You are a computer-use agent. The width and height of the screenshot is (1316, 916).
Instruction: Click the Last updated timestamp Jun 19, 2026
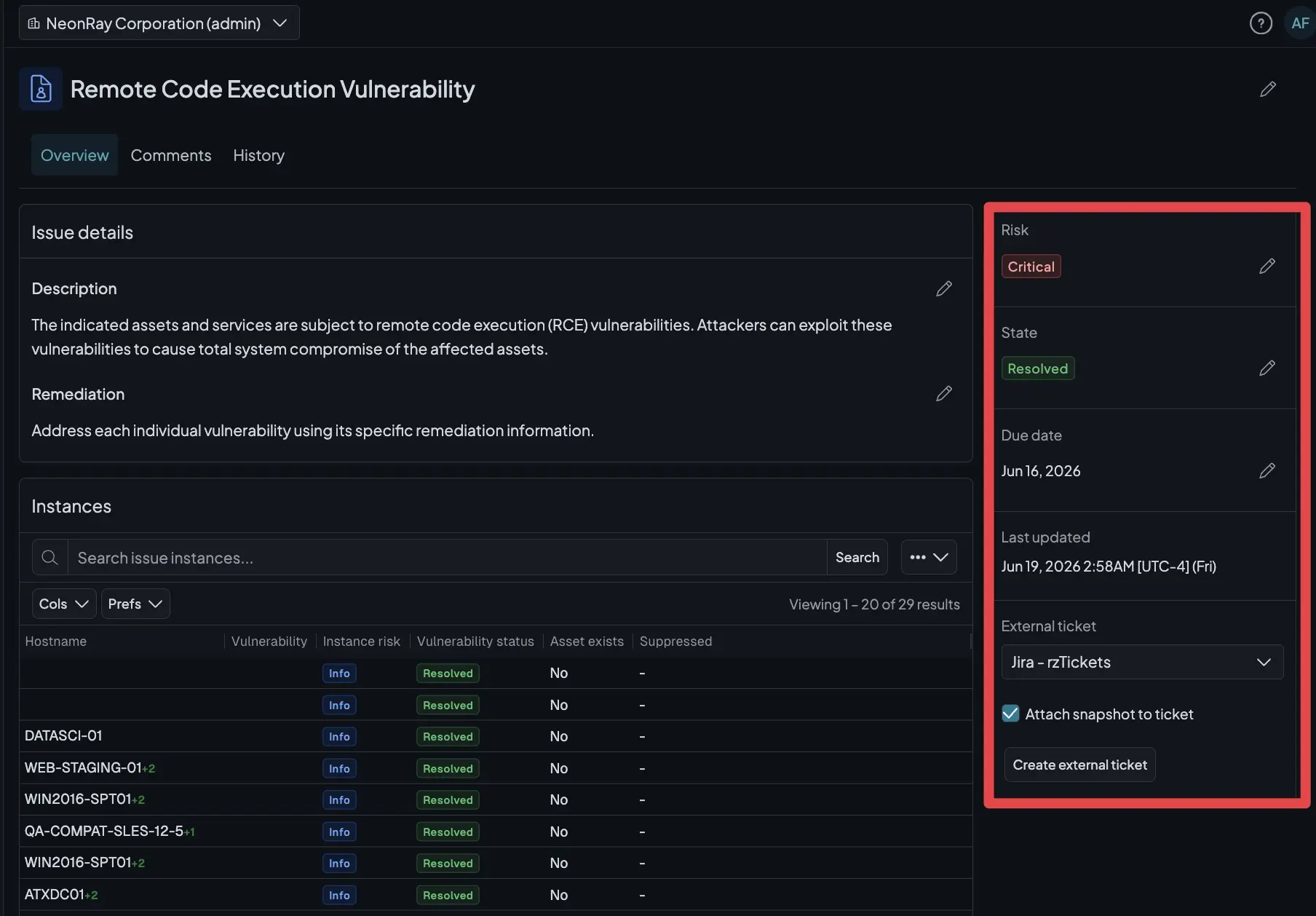pyautogui.click(x=1109, y=566)
